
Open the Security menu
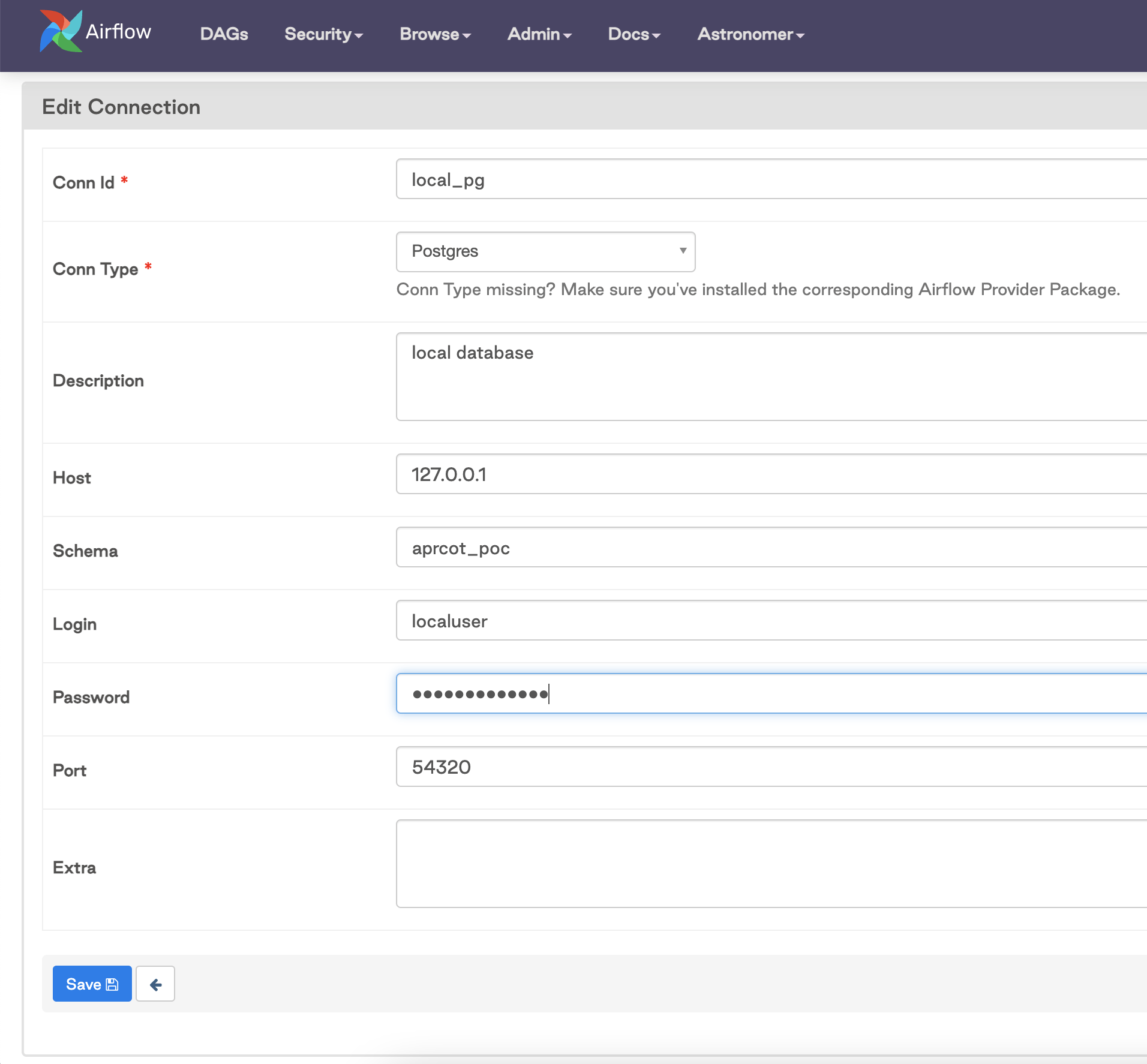coord(324,34)
